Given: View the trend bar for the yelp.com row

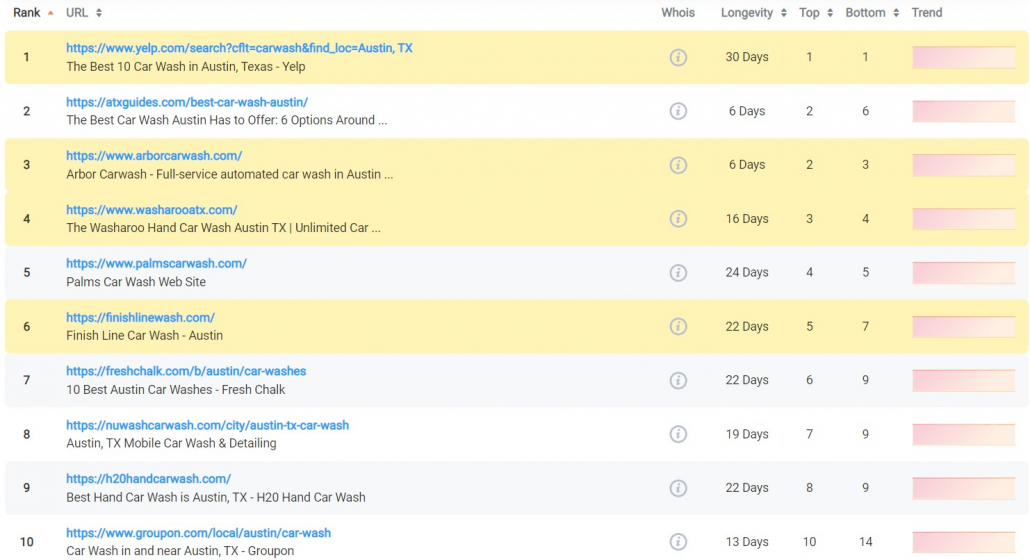Looking at the screenshot, I should [x=964, y=57].
